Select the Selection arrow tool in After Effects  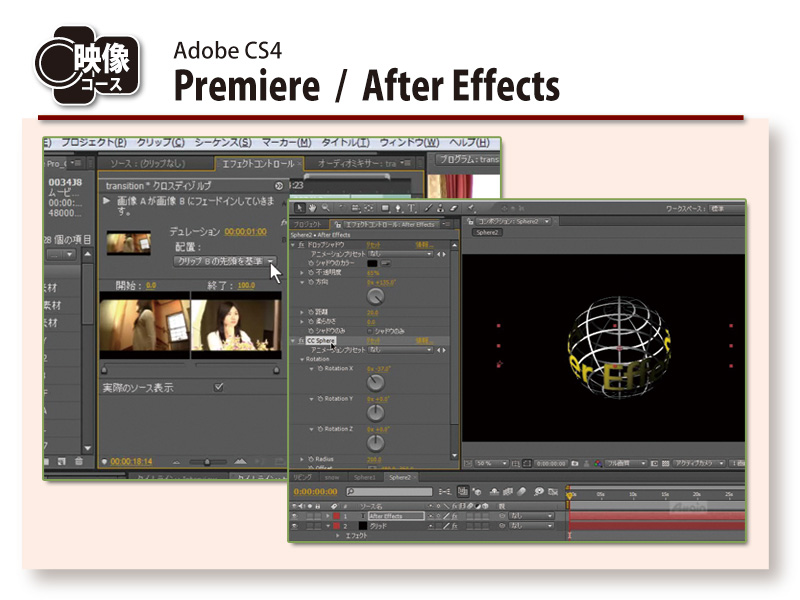(x=299, y=208)
